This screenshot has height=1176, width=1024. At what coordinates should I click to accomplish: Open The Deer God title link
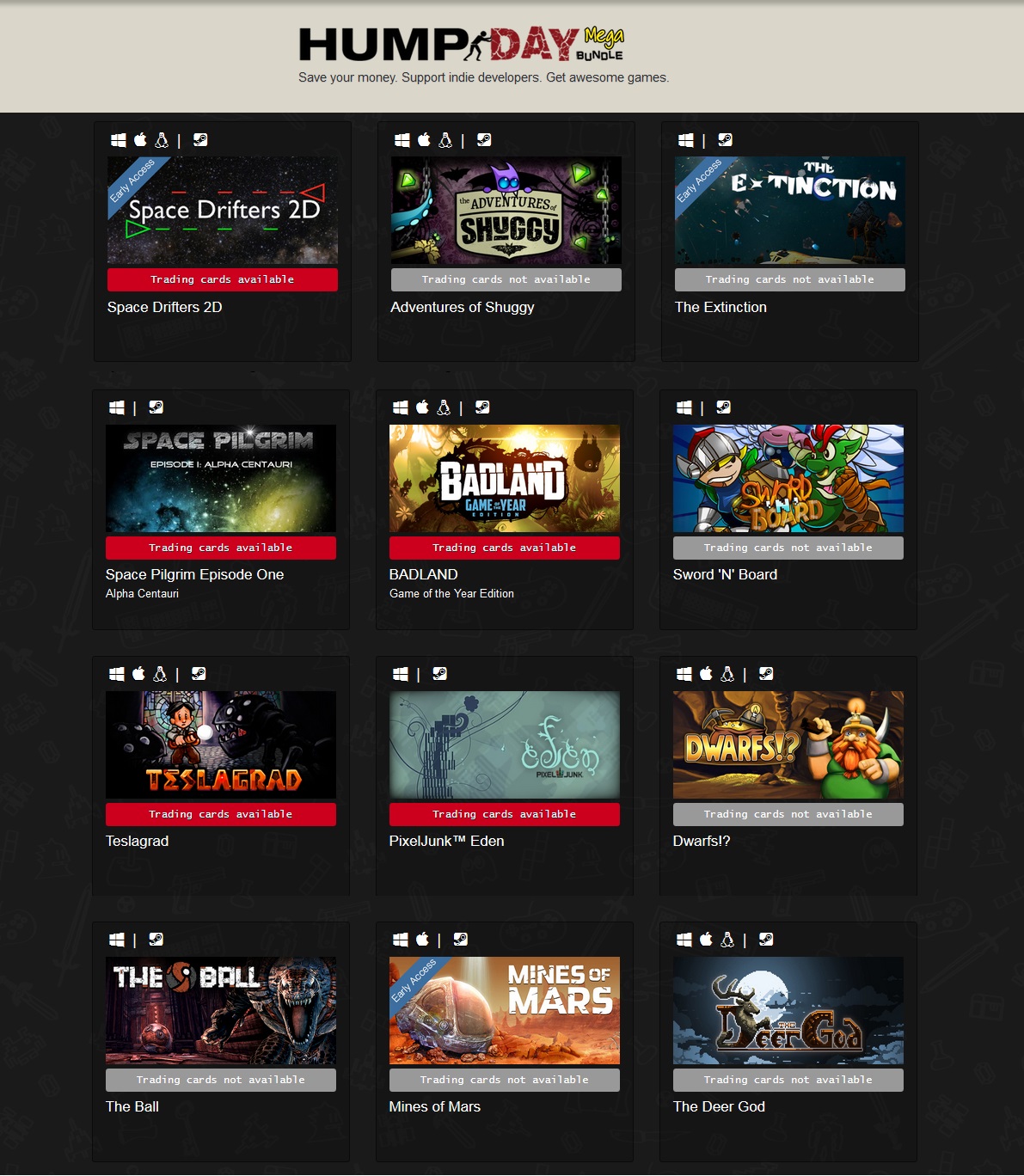click(x=719, y=1106)
